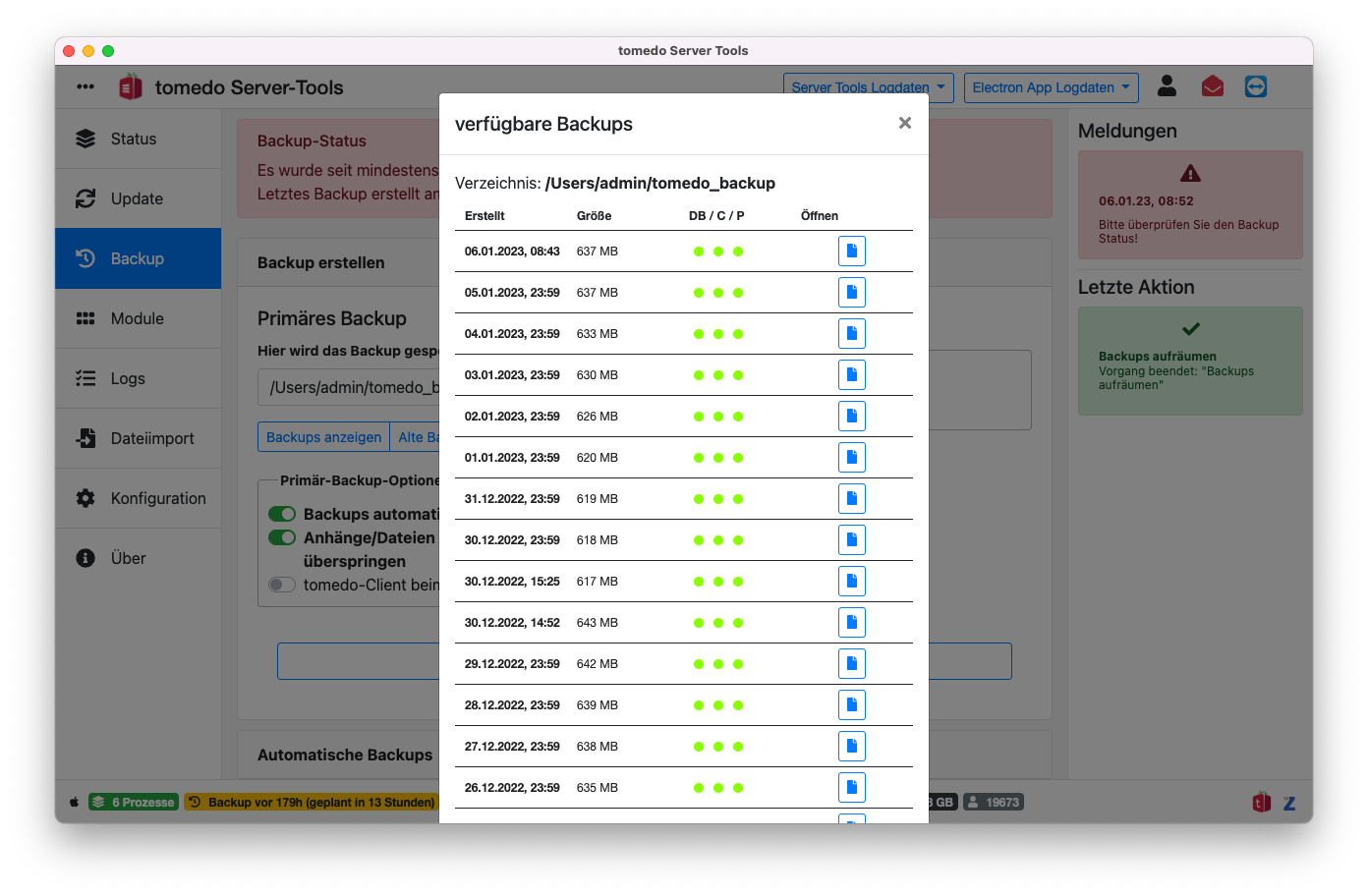Viewport: 1368px width, 896px height.
Task: Click the primary backup path field
Action: 349,387
